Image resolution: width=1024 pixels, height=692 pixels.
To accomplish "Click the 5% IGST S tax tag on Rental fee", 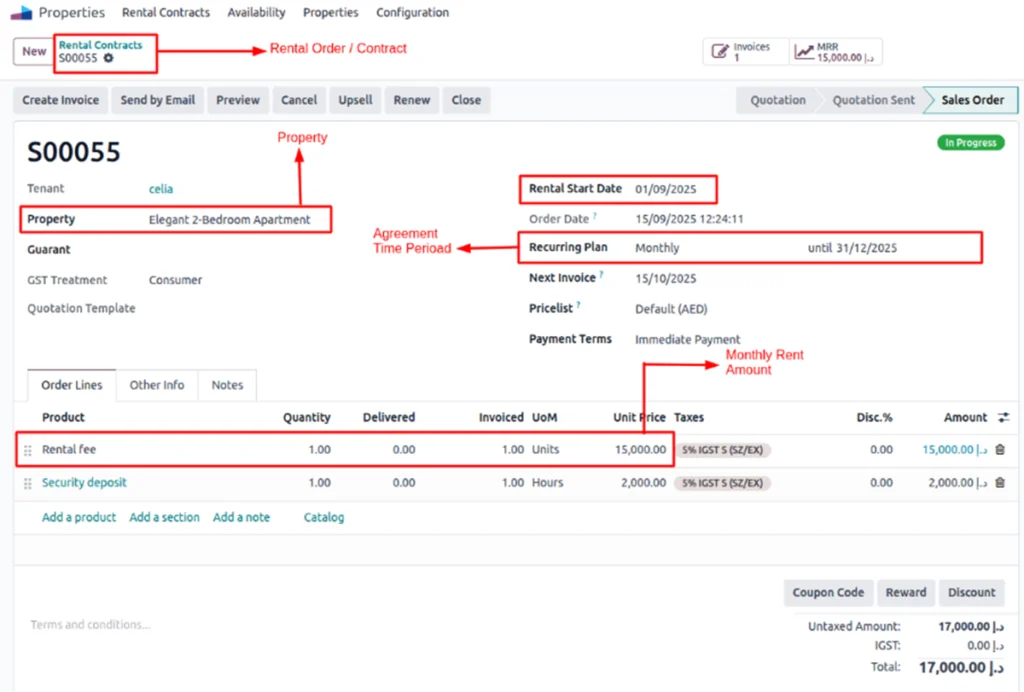I will click(x=722, y=450).
